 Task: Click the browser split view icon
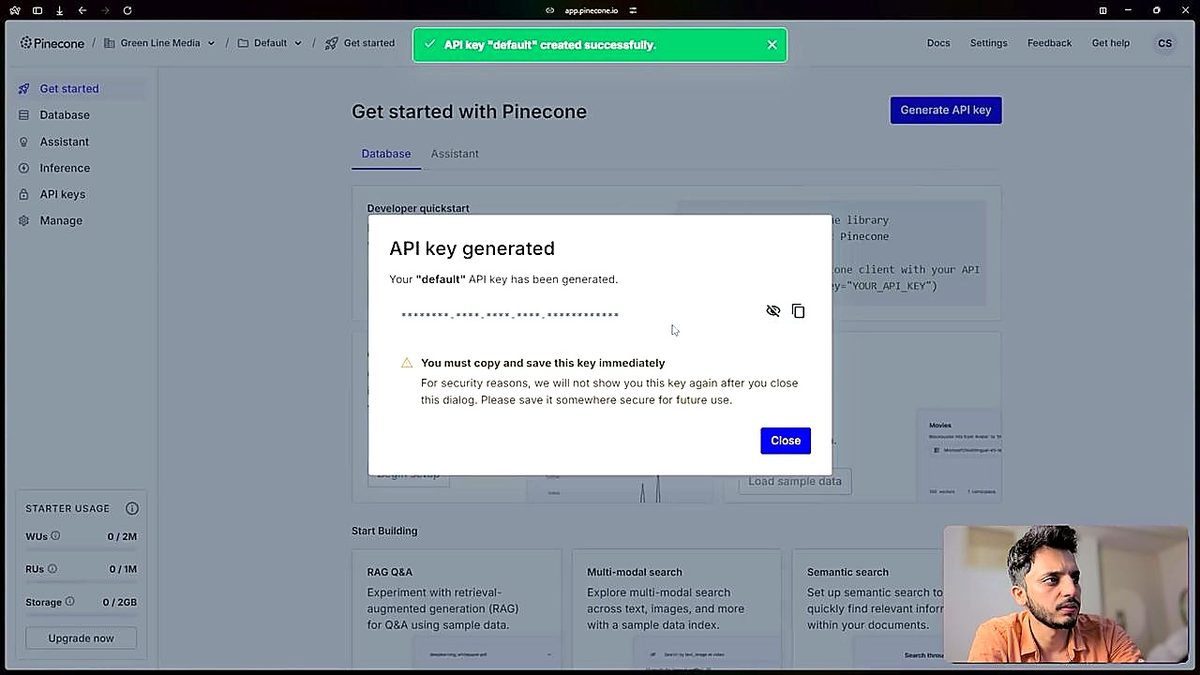[x=1103, y=10]
